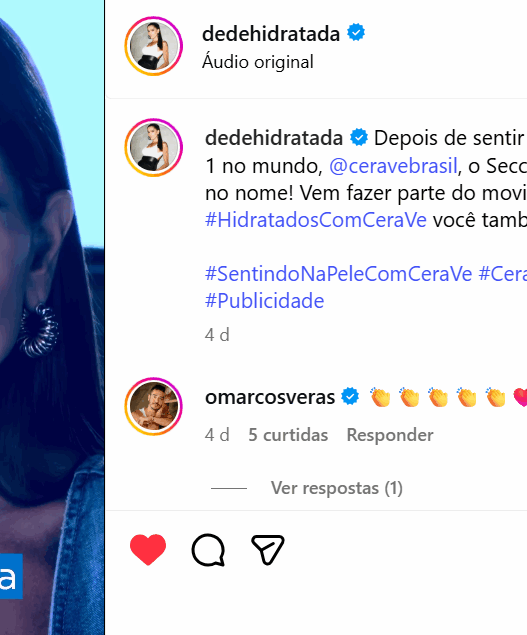Open the @ceravebrasil mention
527x635 pixels.
pyautogui.click(x=393, y=166)
